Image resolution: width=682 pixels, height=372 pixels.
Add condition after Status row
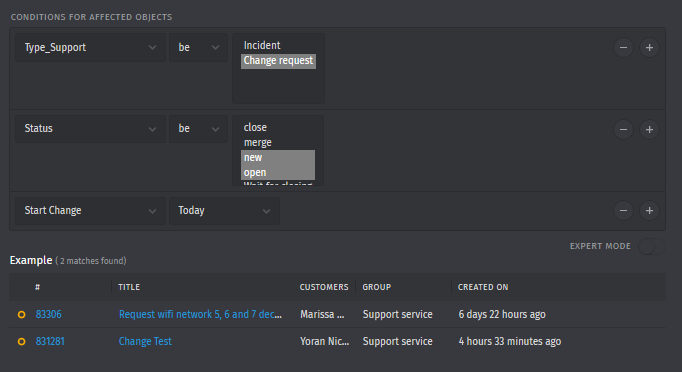click(649, 129)
